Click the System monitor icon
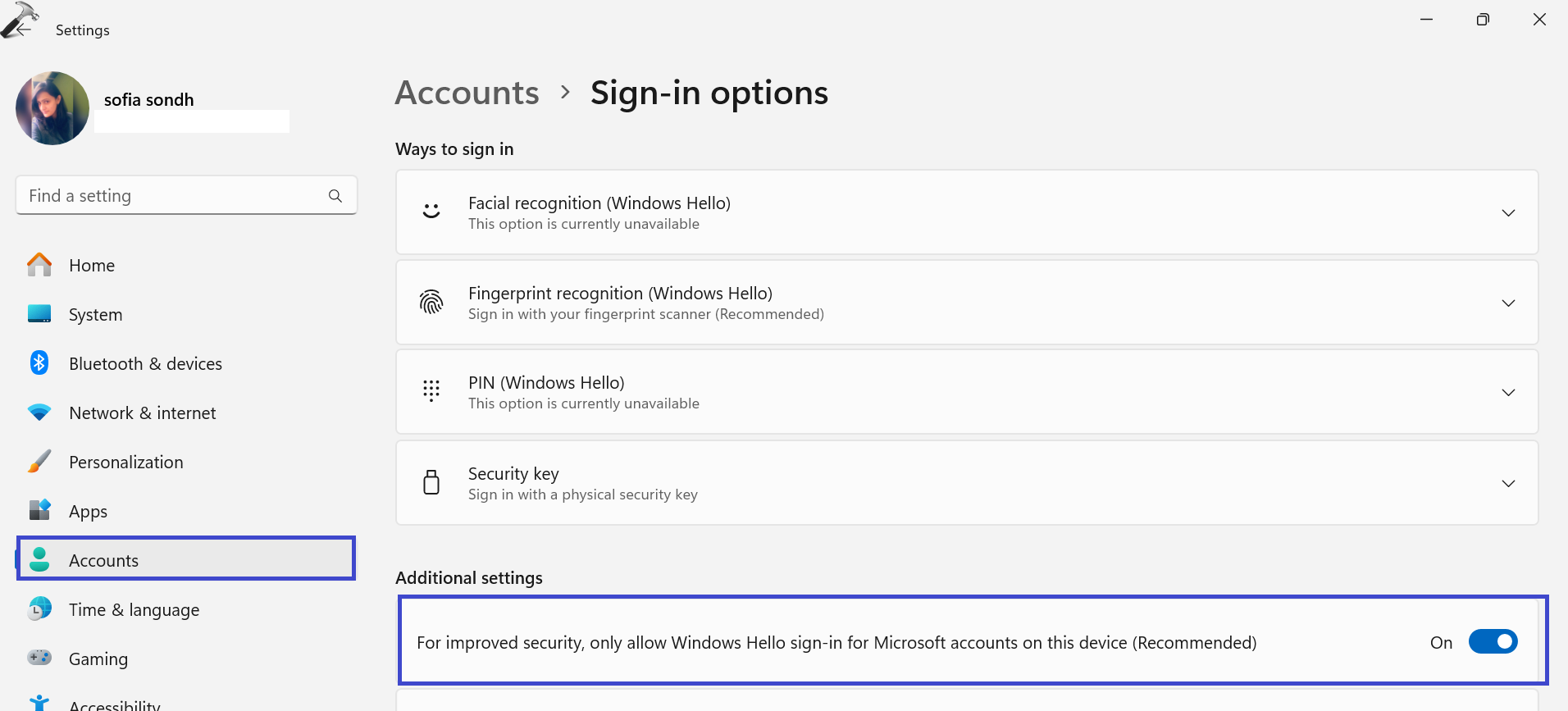The image size is (1568, 711). [x=39, y=314]
